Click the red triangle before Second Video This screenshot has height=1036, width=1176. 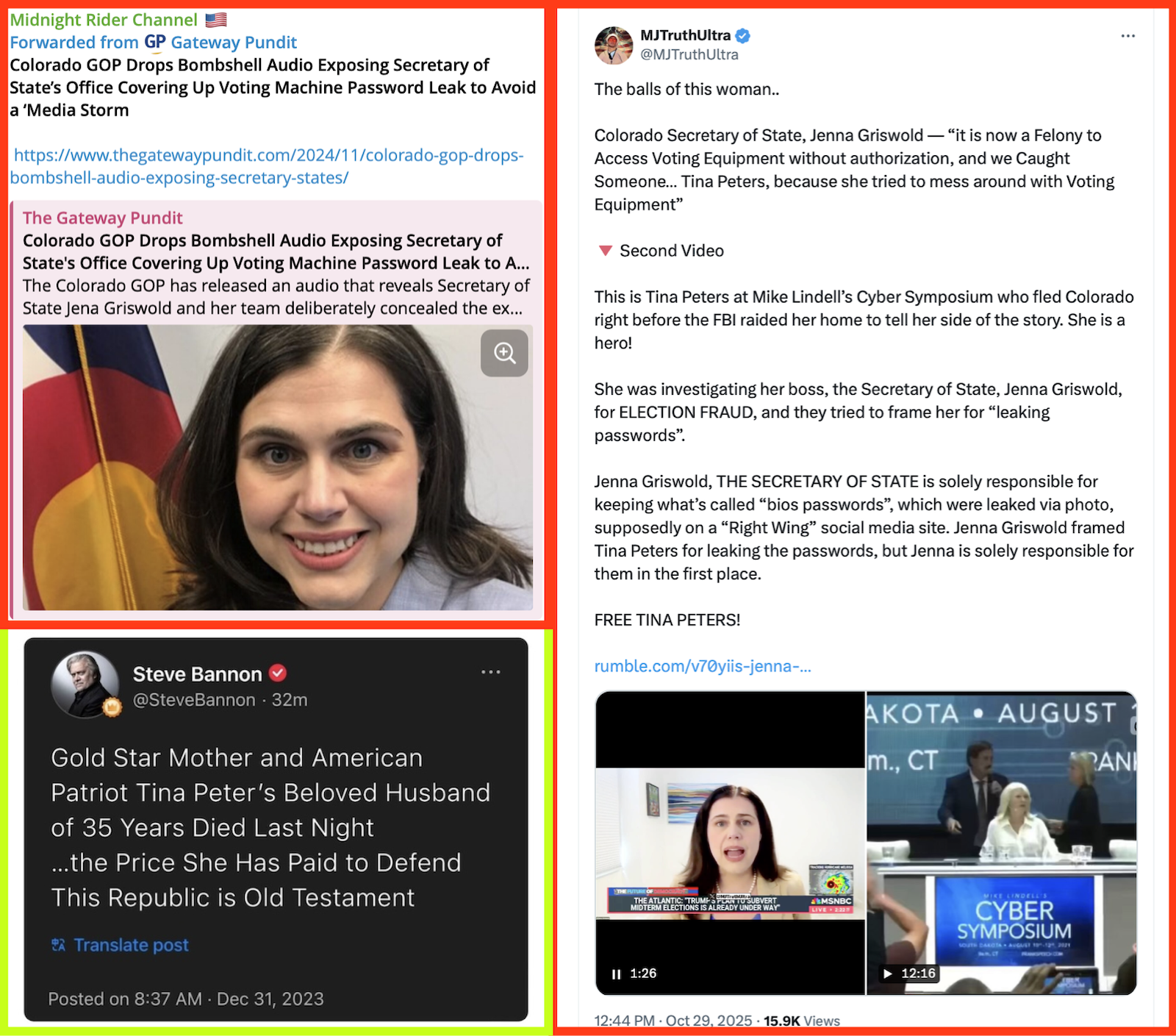pos(605,251)
